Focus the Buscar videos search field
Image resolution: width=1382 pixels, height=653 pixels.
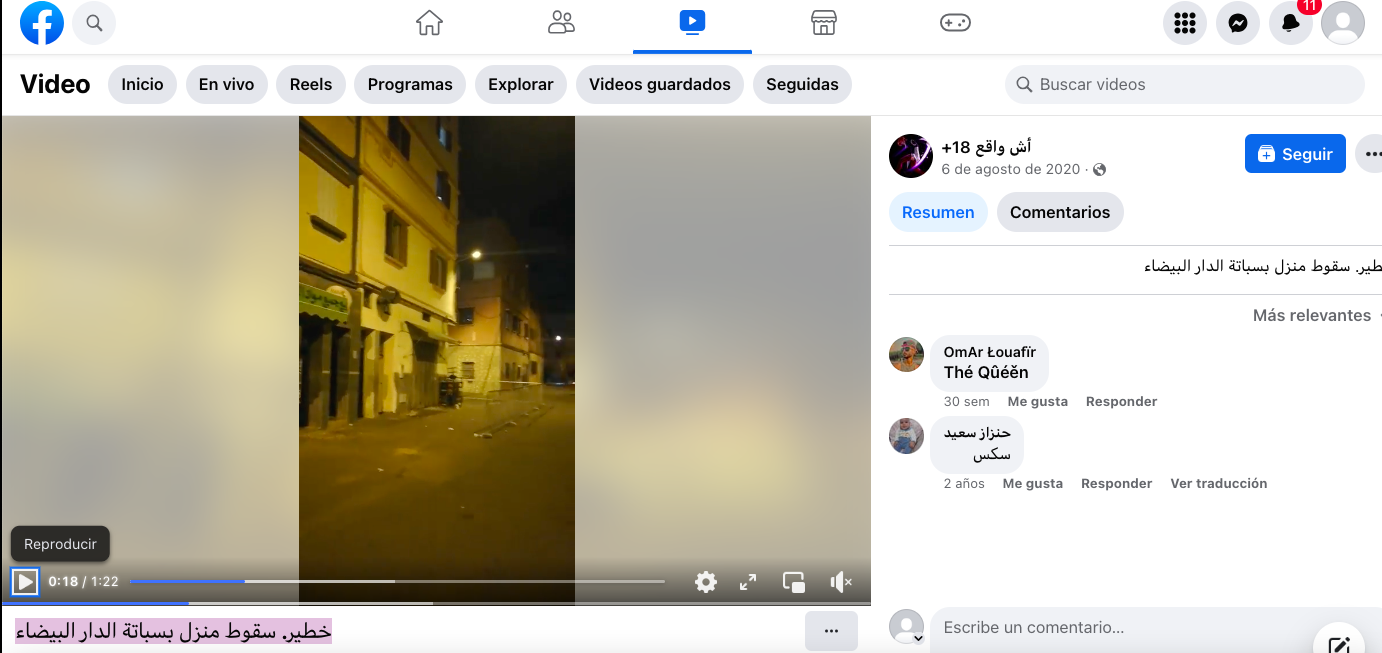(1185, 85)
